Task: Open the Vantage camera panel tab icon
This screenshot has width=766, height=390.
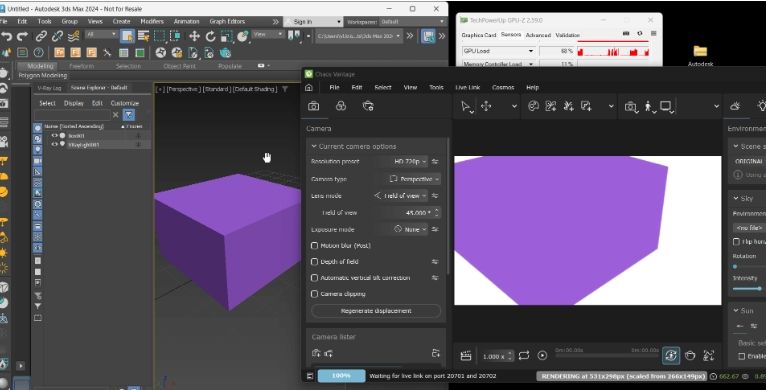Action: (314, 106)
